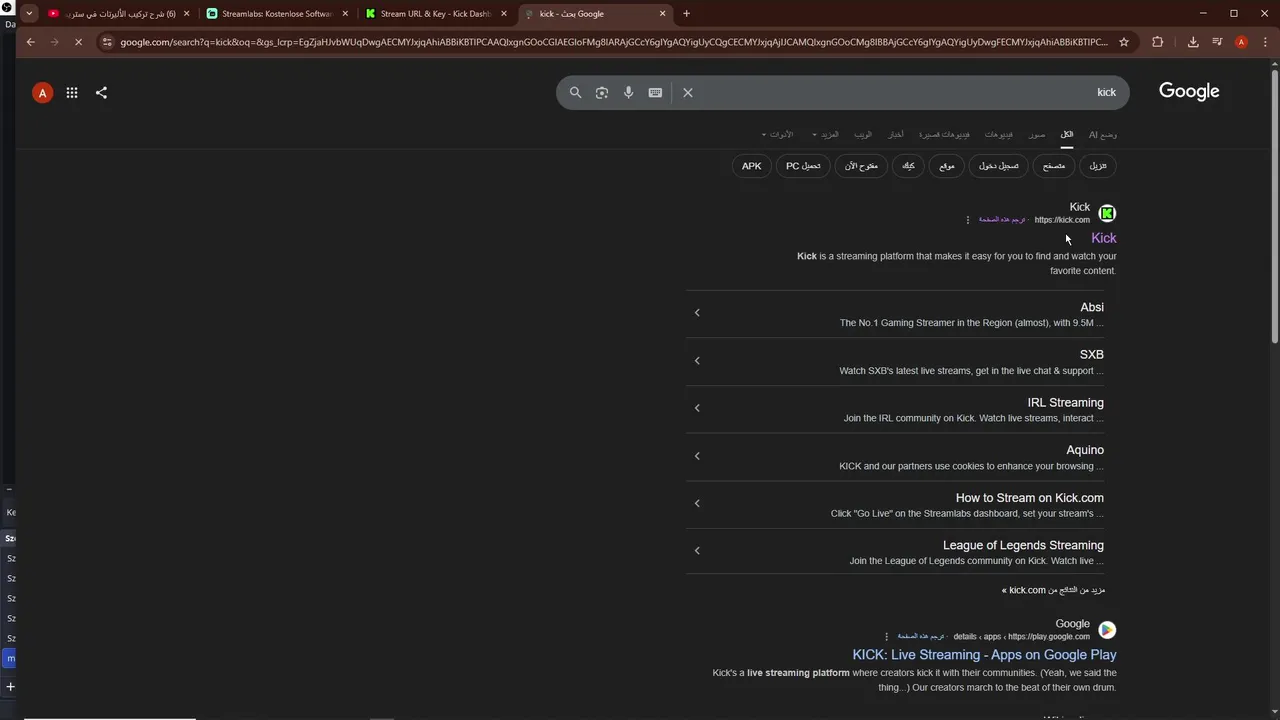Open more options for Google Play result
The width and height of the screenshot is (1280, 720).
point(886,637)
